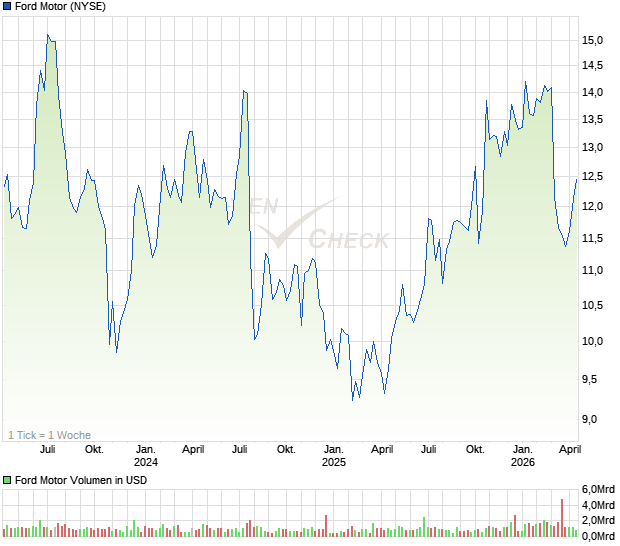Click the 14,0 price axis label
This screenshot has height=546, width=620.
pyautogui.click(x=592, y=92)
